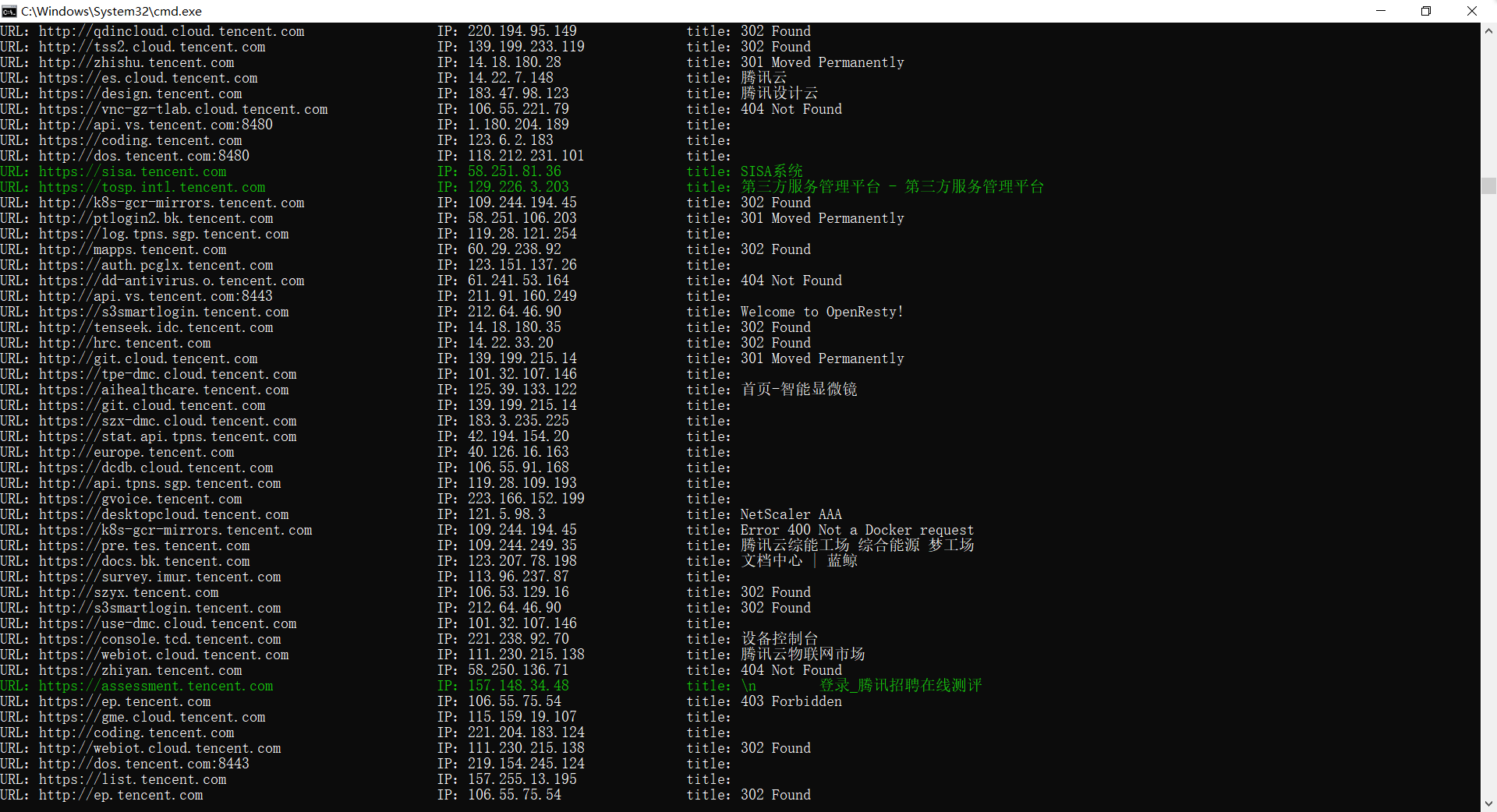Click title NetScaler AAA
Screen dimensions: 1497x812
click(x=791, y=514)
